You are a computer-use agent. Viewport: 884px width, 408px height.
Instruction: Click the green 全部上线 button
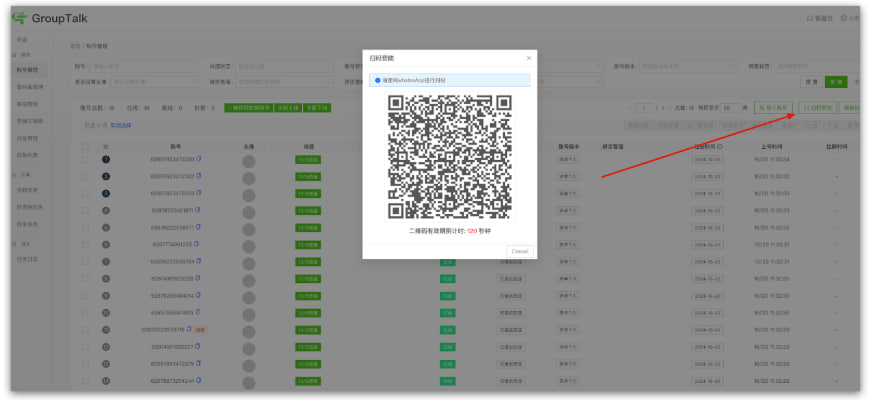pyautogui.click(x=288, y=108)
